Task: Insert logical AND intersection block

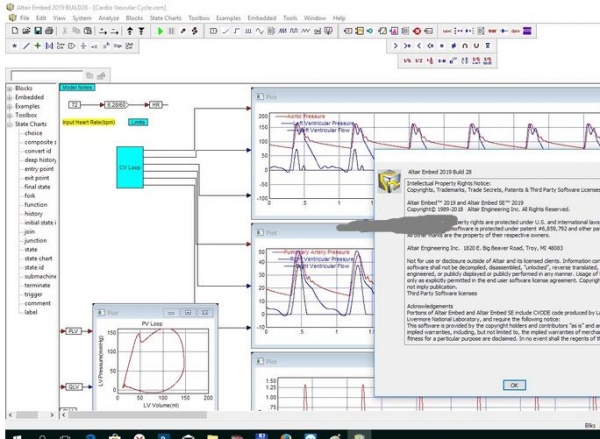Action: pyautogui.click(x=465, y=46)
